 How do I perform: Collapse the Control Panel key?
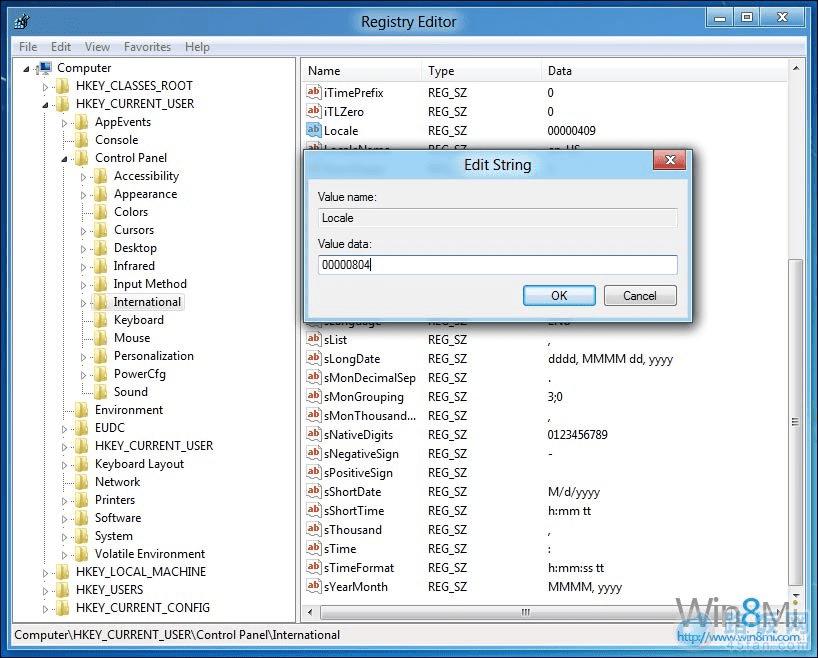point(64,158)
